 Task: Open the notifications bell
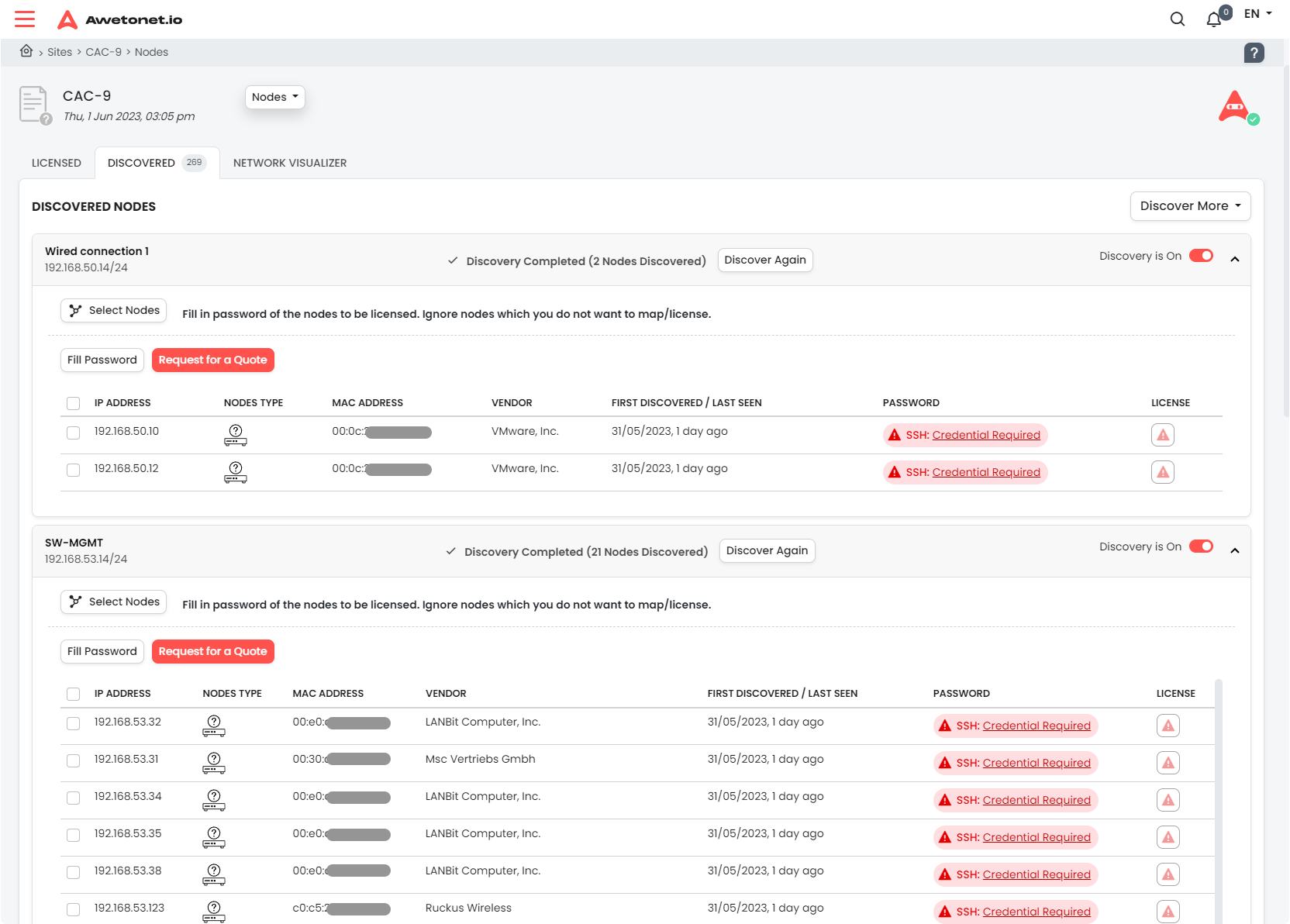click(1214, 19)
